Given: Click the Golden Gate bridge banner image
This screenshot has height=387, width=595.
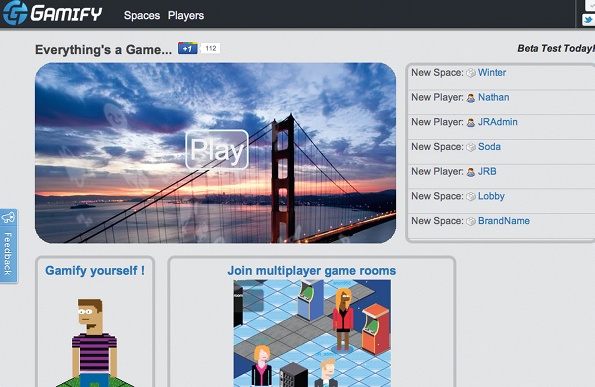Looking at the screenshot, I should tap(216, 153).
